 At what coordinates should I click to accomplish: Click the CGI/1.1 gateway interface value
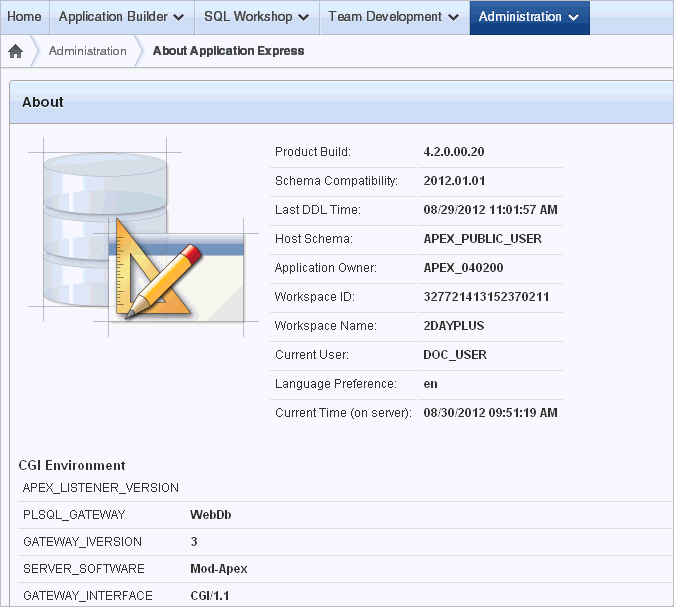tap(210, 596)
